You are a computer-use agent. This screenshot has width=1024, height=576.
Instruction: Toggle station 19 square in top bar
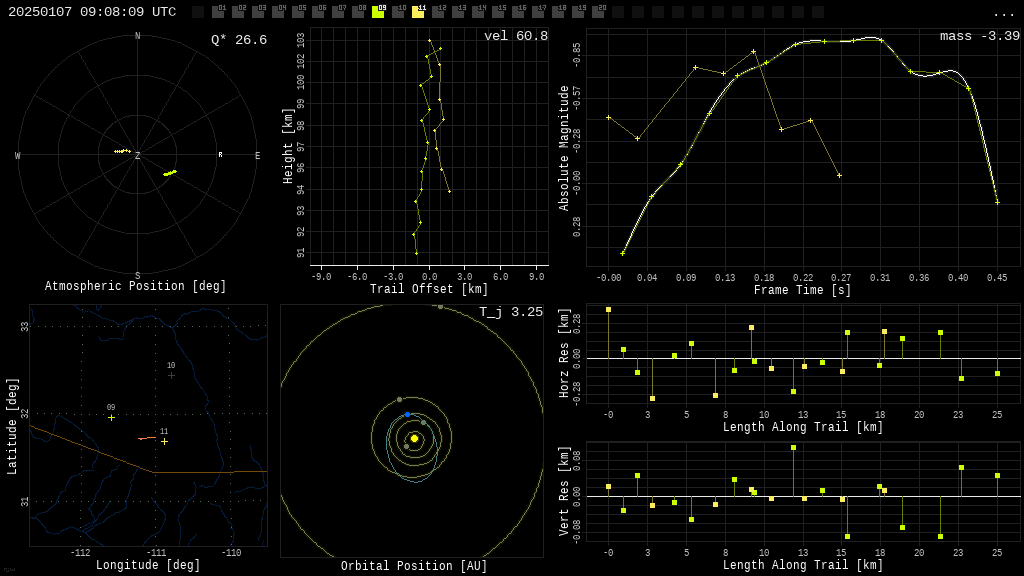[577, 12]
